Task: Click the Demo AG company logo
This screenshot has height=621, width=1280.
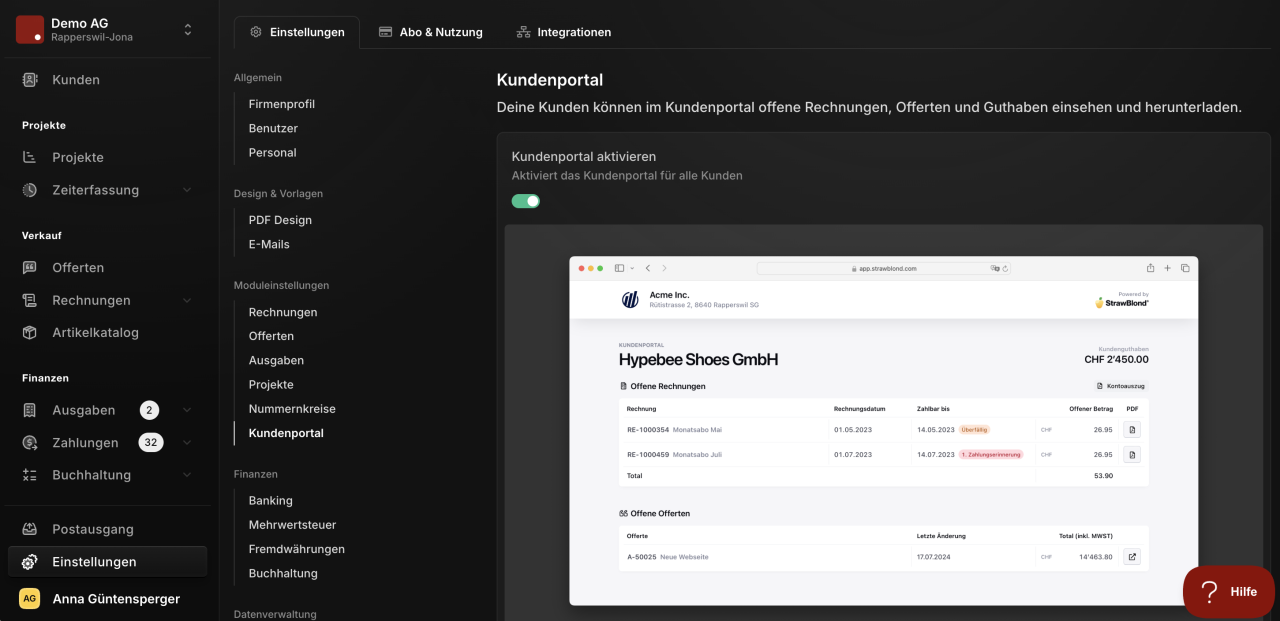Action: [30, 29]
